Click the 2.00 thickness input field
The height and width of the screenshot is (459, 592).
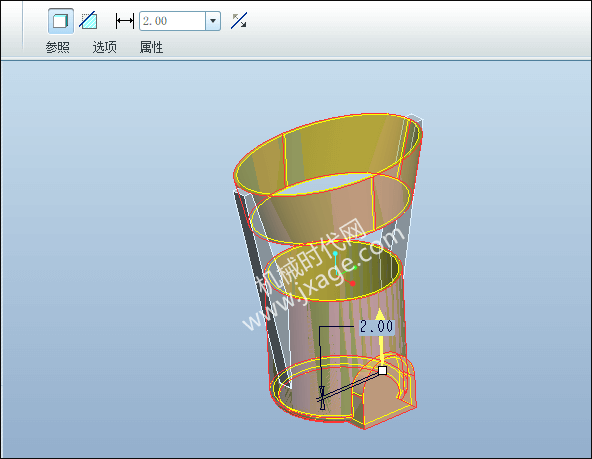173,21
